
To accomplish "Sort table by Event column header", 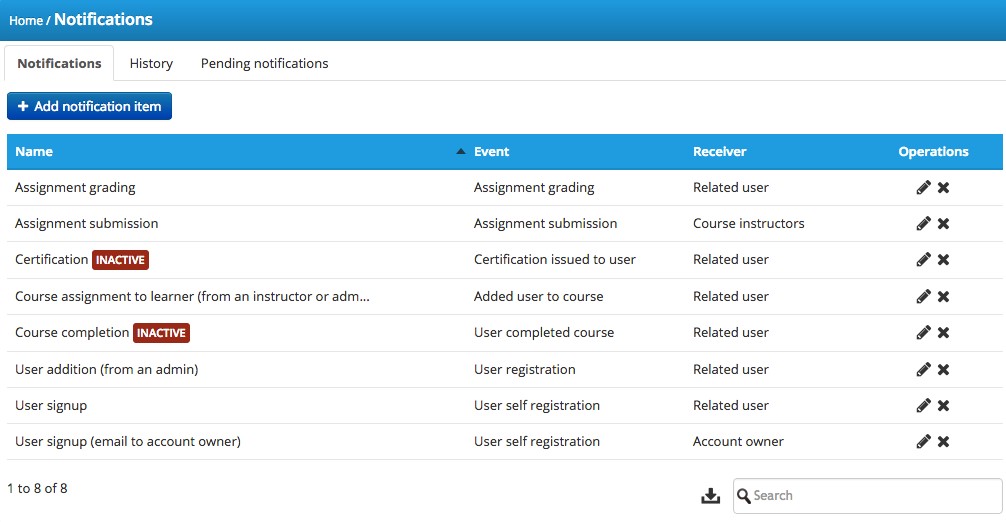I will [x=491, y=152].
